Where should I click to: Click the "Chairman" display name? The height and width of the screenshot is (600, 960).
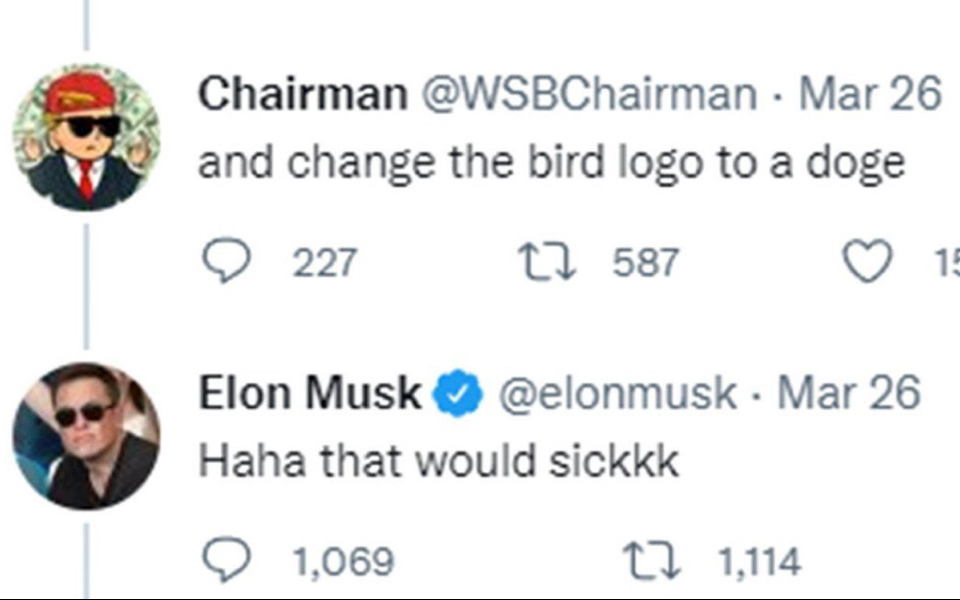[x=302, y=95]
